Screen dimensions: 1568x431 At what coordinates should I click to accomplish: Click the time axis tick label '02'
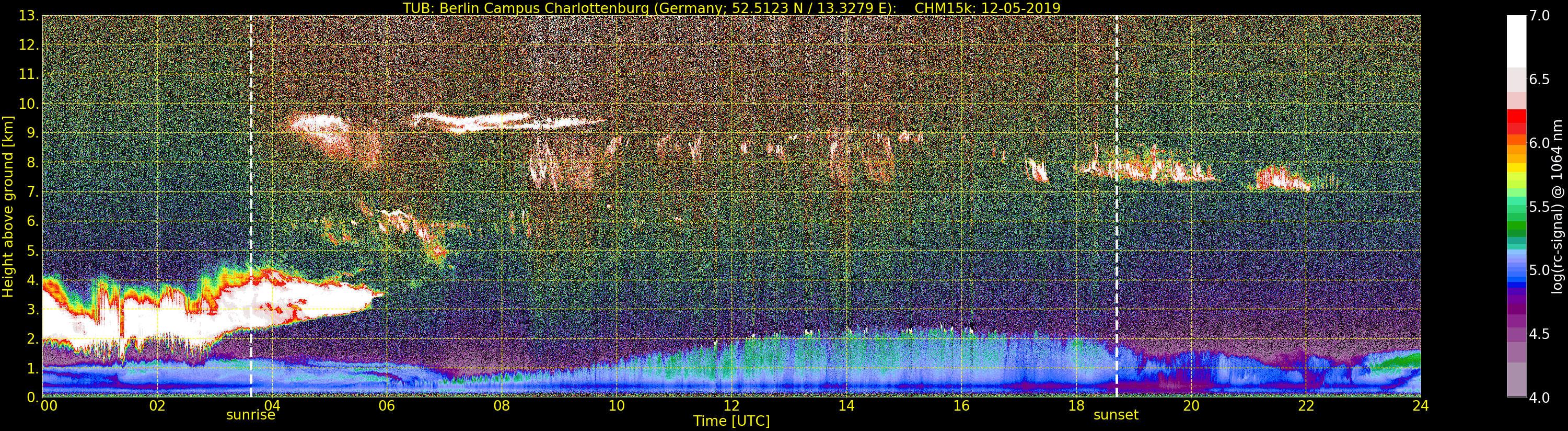[157, 405]
